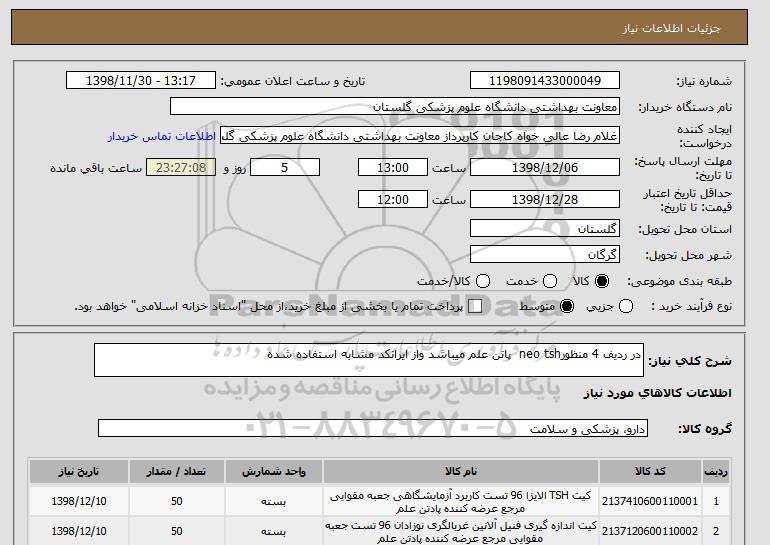
Task: Click the response deadline date 1398/12/06
Action: point(545,167)
